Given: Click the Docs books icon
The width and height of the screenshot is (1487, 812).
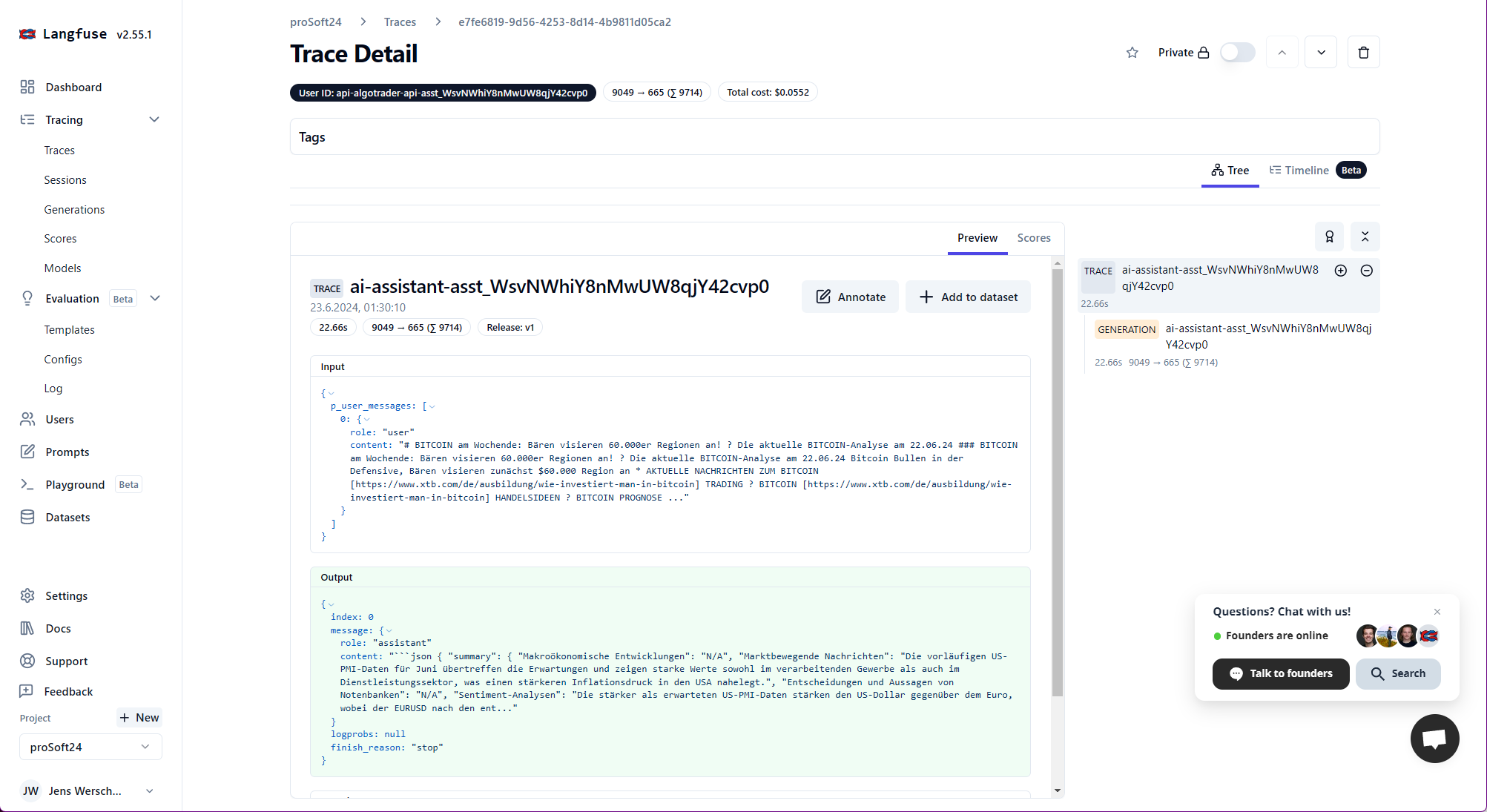Looking at the screenshot, I should tap(27, 628).
